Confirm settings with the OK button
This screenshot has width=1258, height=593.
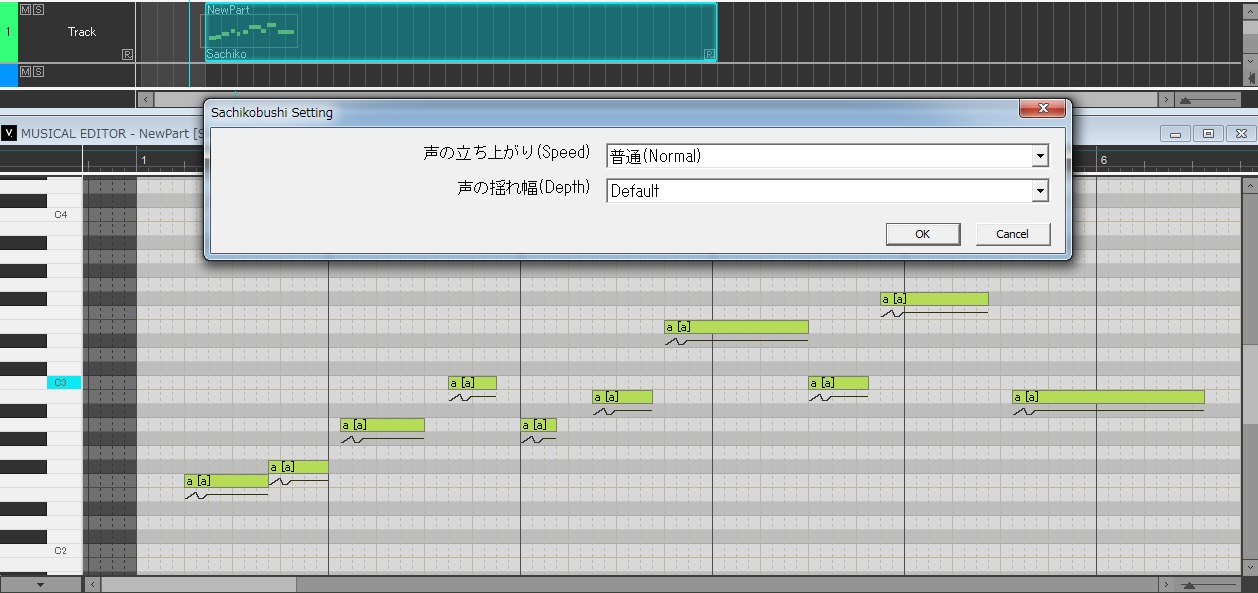coord(922,234)
